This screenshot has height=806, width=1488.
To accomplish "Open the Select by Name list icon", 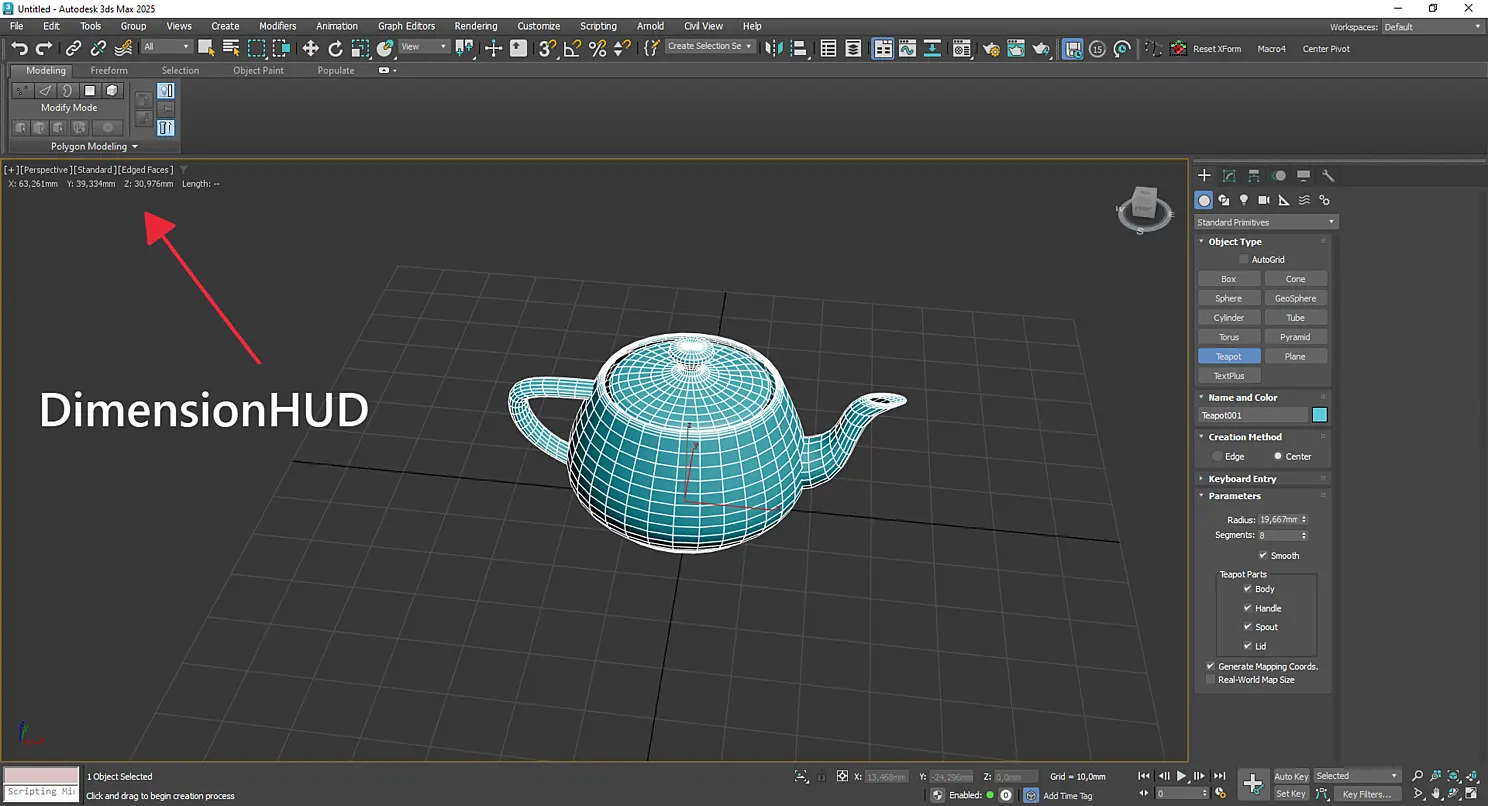I will click(x=231, y=47).
